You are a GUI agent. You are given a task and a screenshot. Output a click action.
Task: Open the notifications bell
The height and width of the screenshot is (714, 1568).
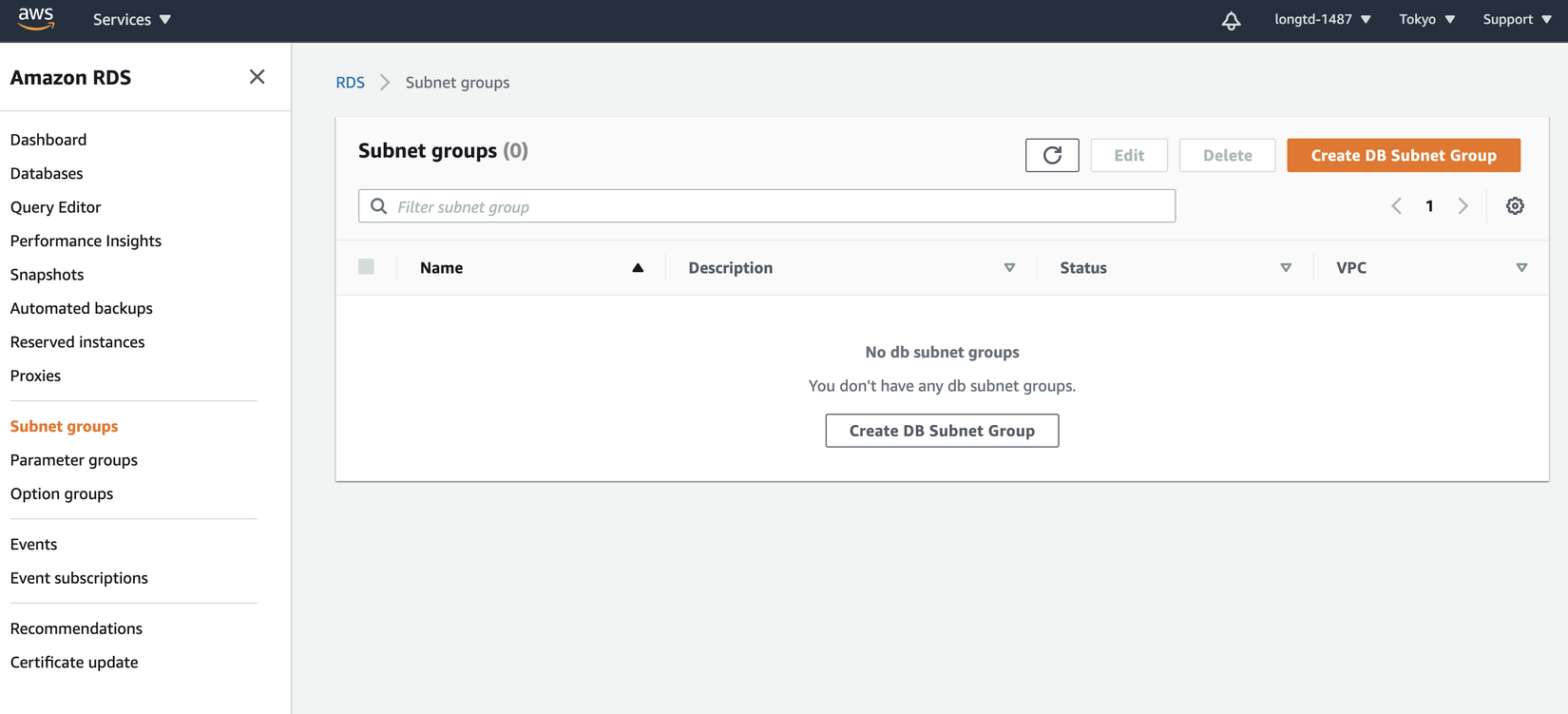click(x=1231, y=20)
